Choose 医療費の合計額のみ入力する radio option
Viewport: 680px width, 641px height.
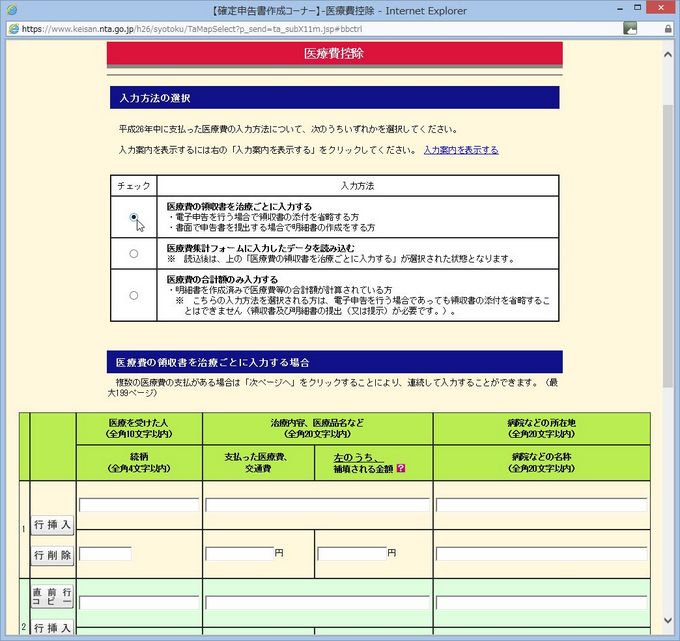(x=134, y=295)
